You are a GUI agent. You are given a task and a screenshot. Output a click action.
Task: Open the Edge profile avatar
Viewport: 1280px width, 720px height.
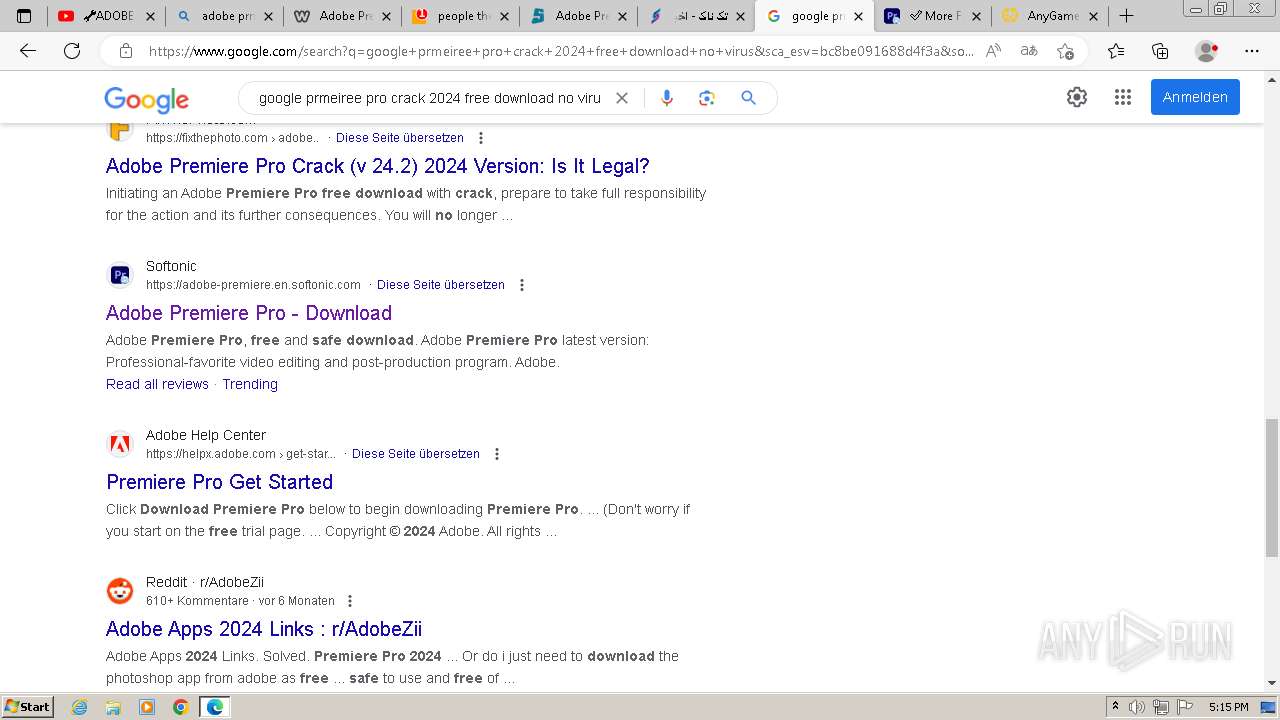click(x=1207, y=51)
